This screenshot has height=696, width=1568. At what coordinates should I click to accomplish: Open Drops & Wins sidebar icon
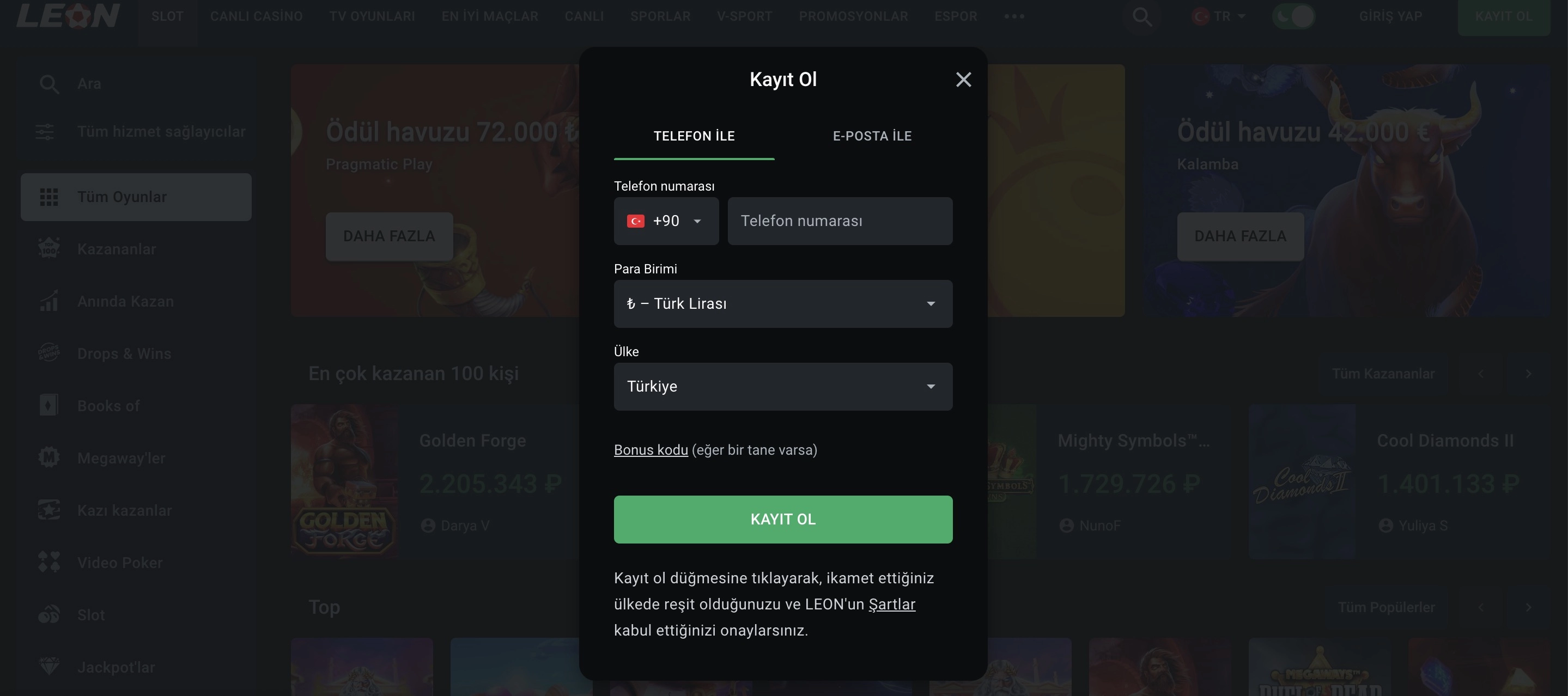(x=48, y=353)
